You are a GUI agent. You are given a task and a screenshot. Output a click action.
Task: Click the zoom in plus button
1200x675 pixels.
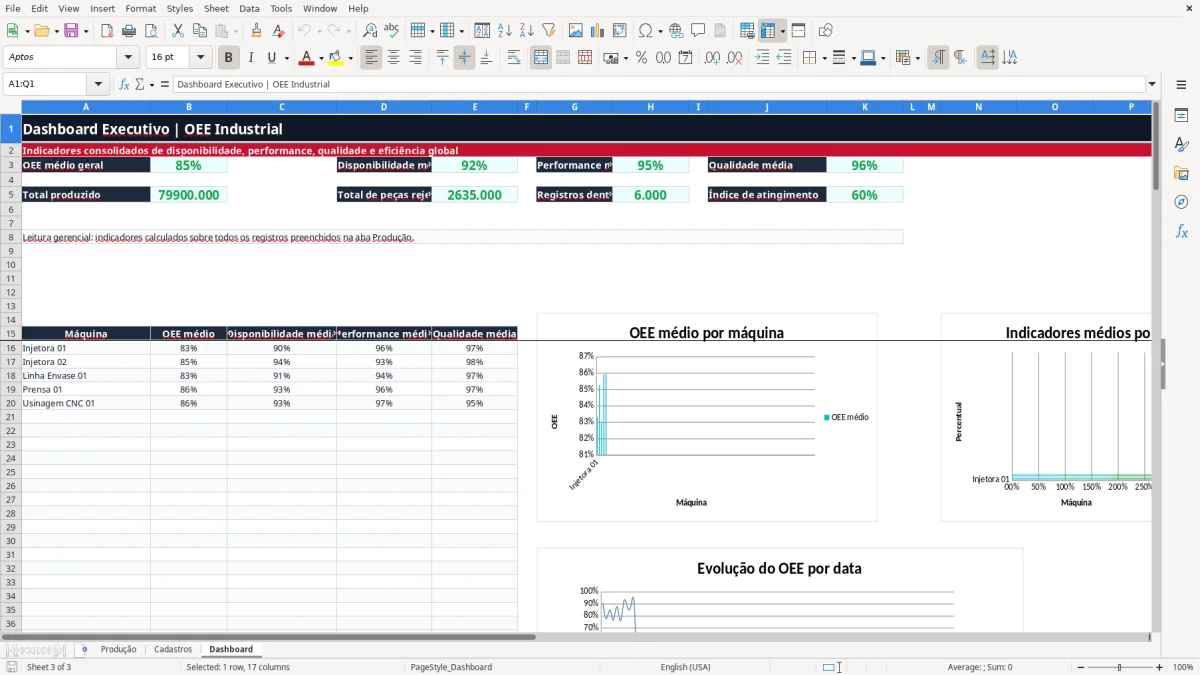coord(1159,667)
